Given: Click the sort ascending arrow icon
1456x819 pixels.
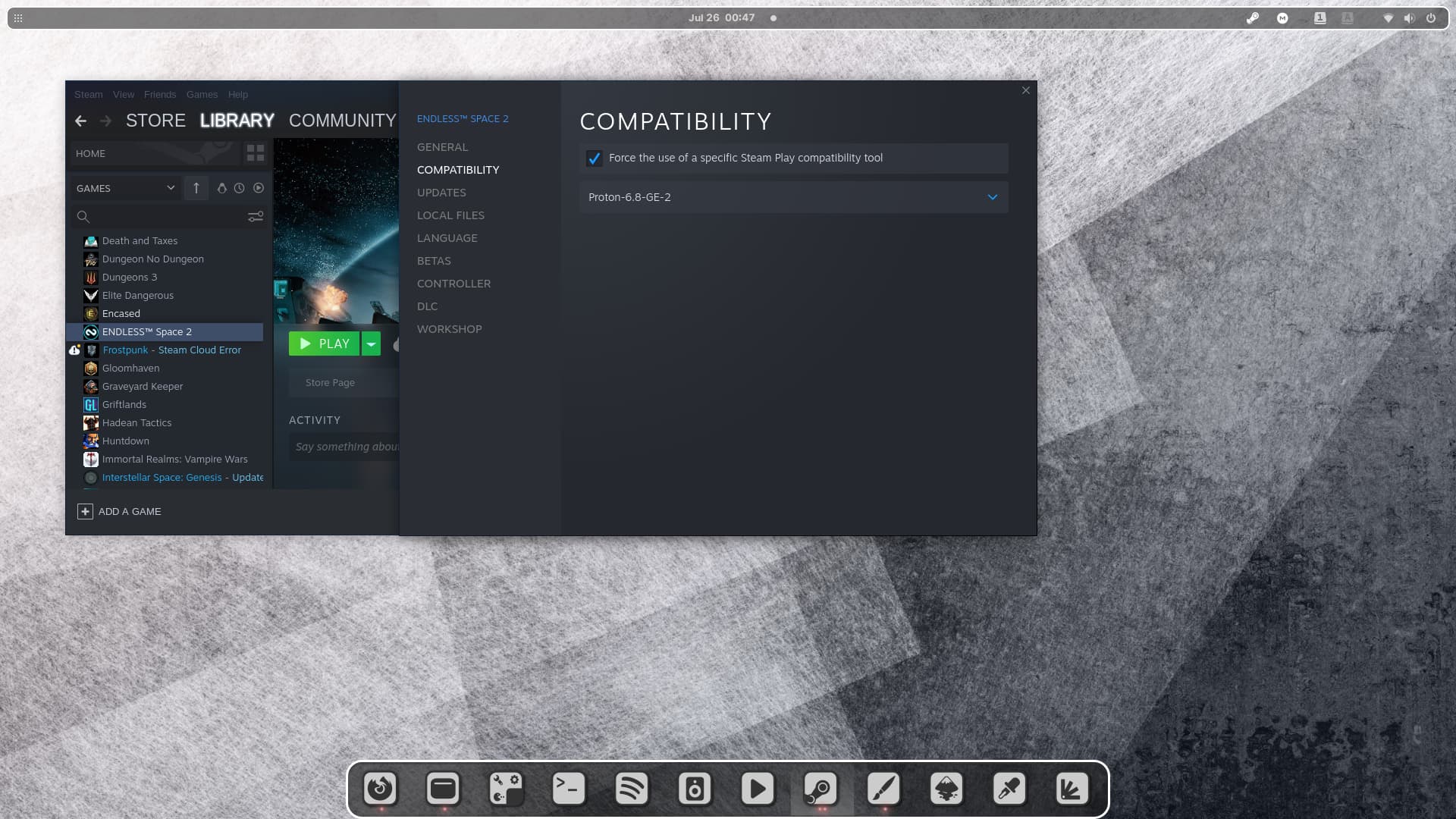Looking at the screenshot, I should (x=196, y=188).
